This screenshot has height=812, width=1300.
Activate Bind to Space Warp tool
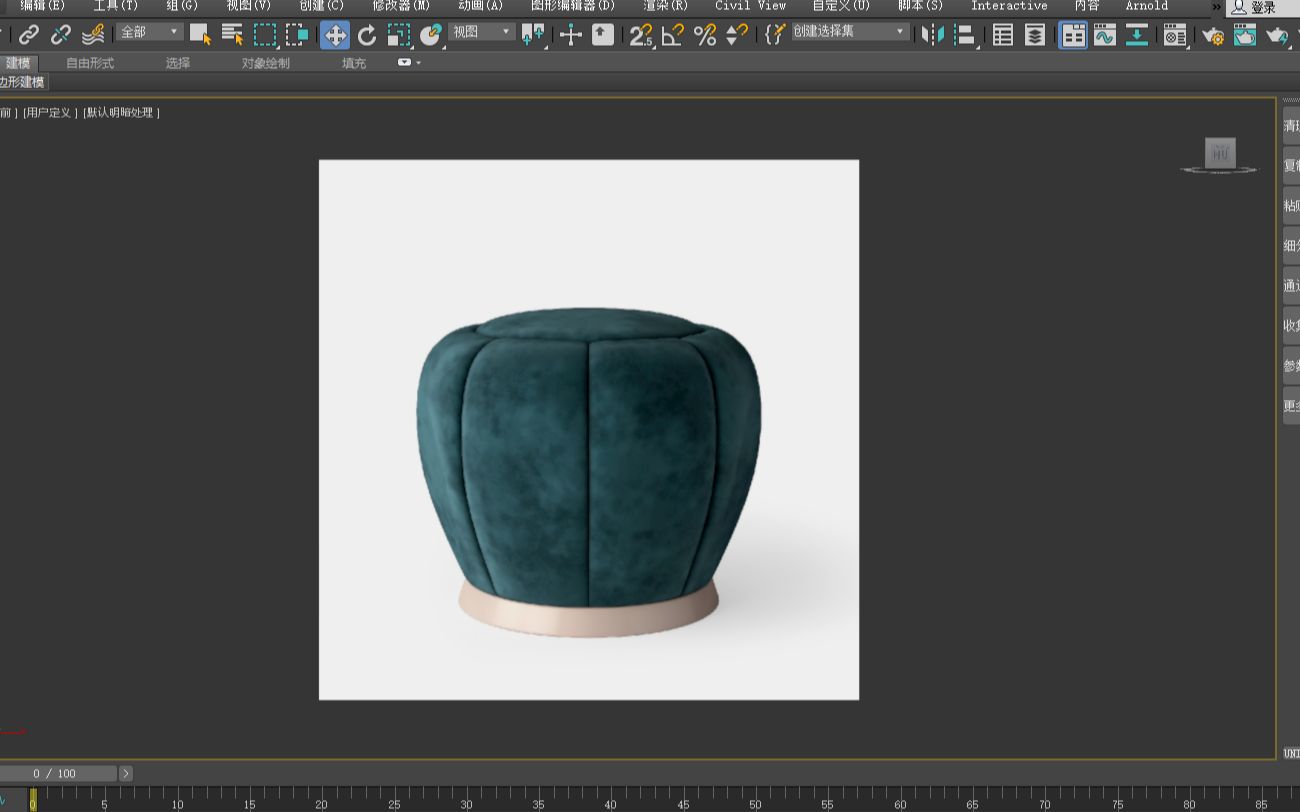pyautogui.click(x=93, y=35)
